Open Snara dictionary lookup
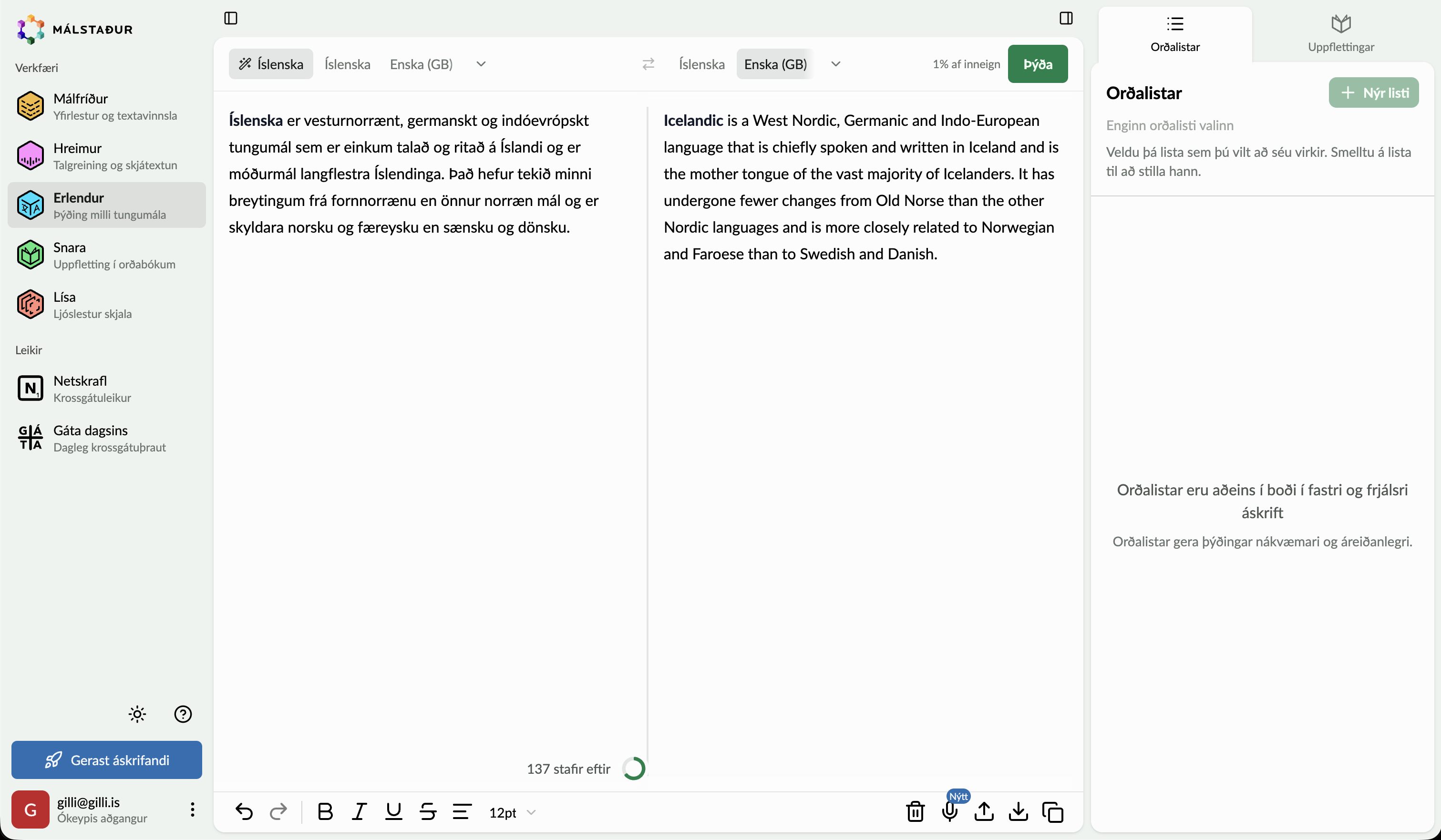Viewport: 1441px width, 840px height. (x=107, y=255)
